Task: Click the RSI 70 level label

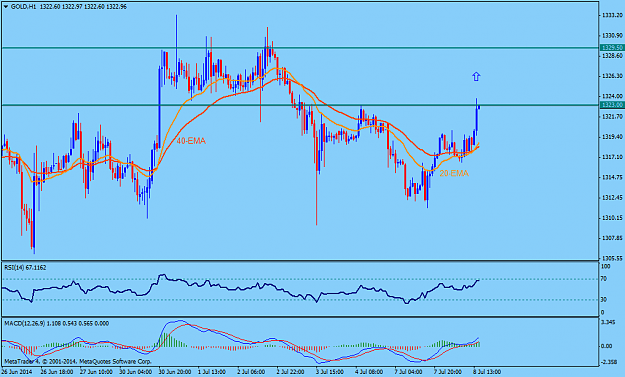Action: pos(604,279)
